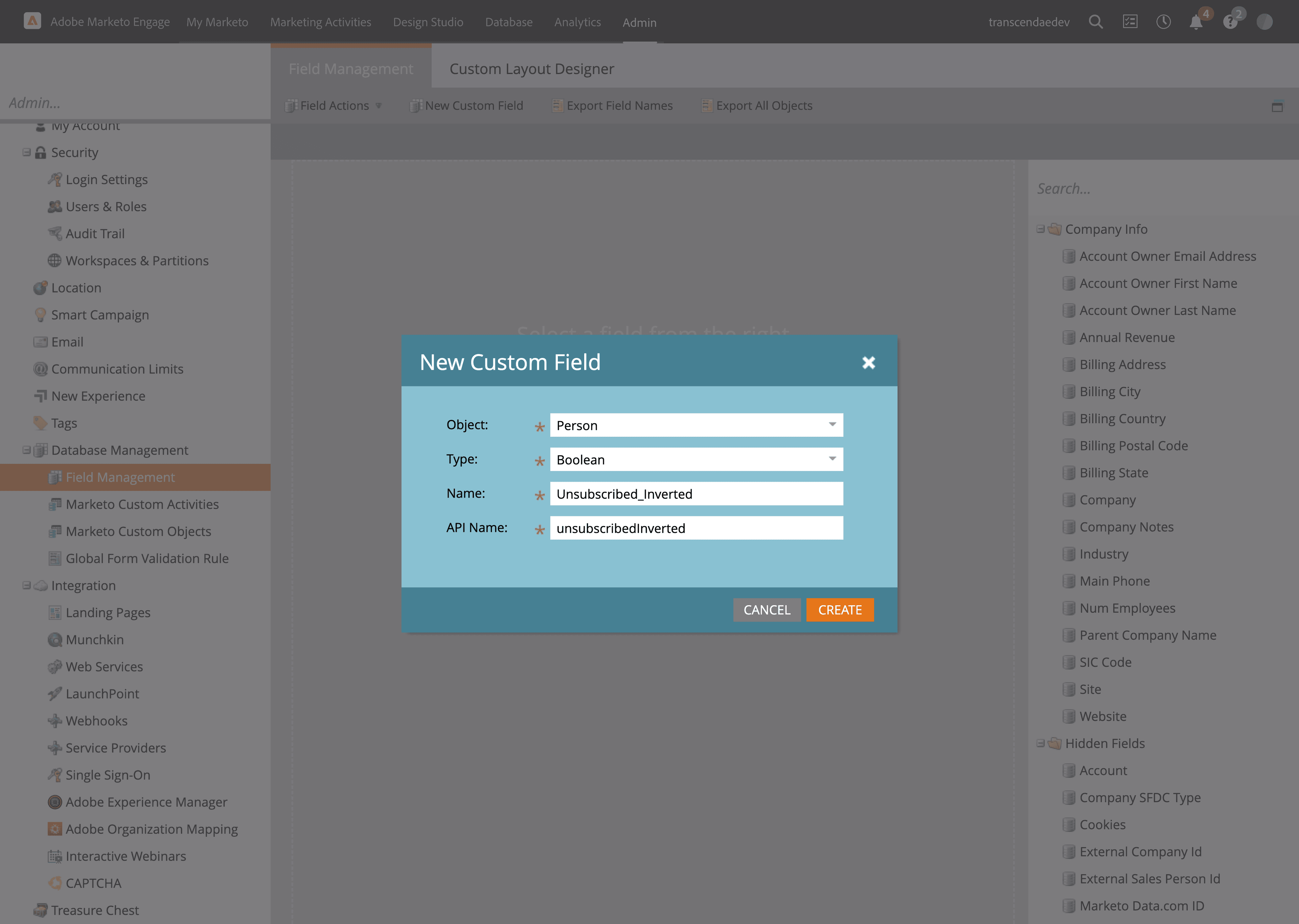Click the CREATE button

tap(840, 609)
